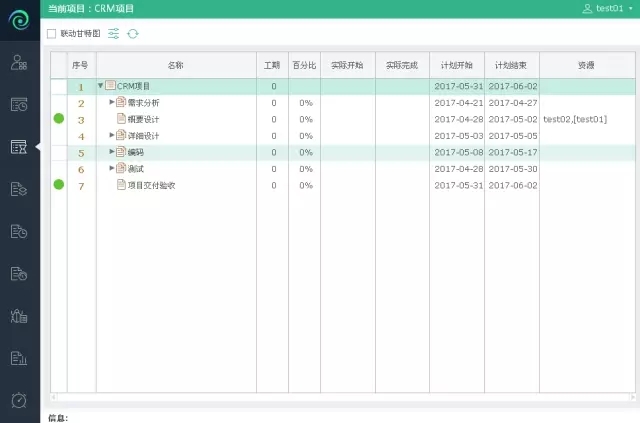640x423 pixels.
Task: Select the 项目交付验收 task name
Action: [x=151, y=185]
